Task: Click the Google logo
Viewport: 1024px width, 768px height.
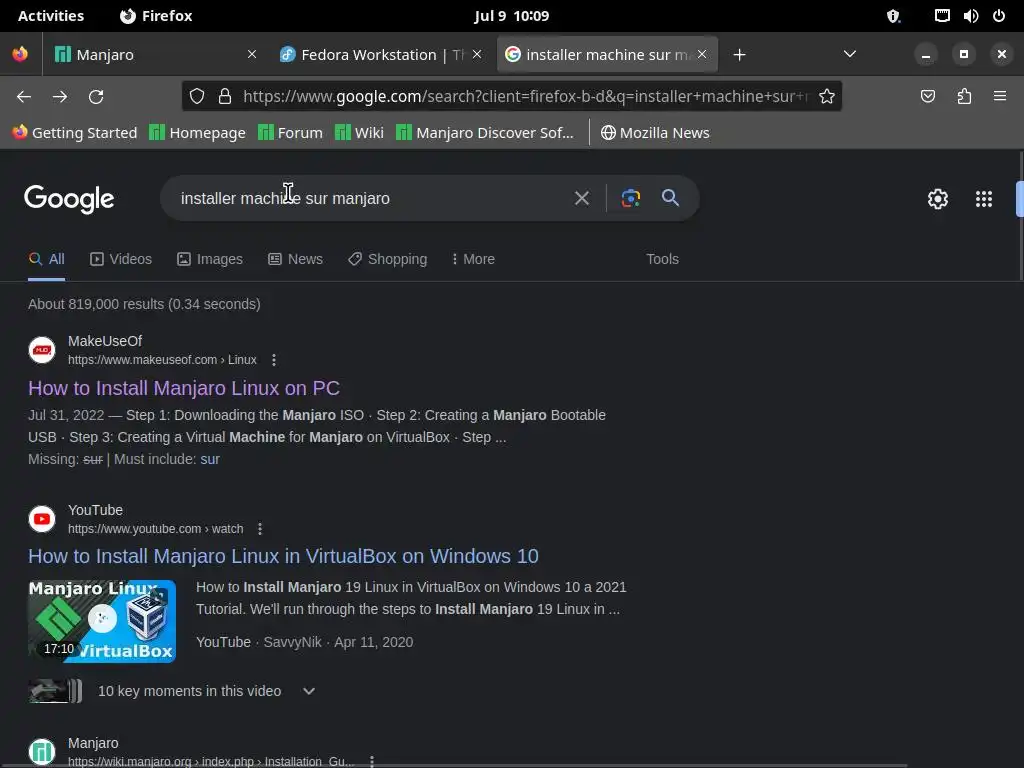Action: coord(69,199)
